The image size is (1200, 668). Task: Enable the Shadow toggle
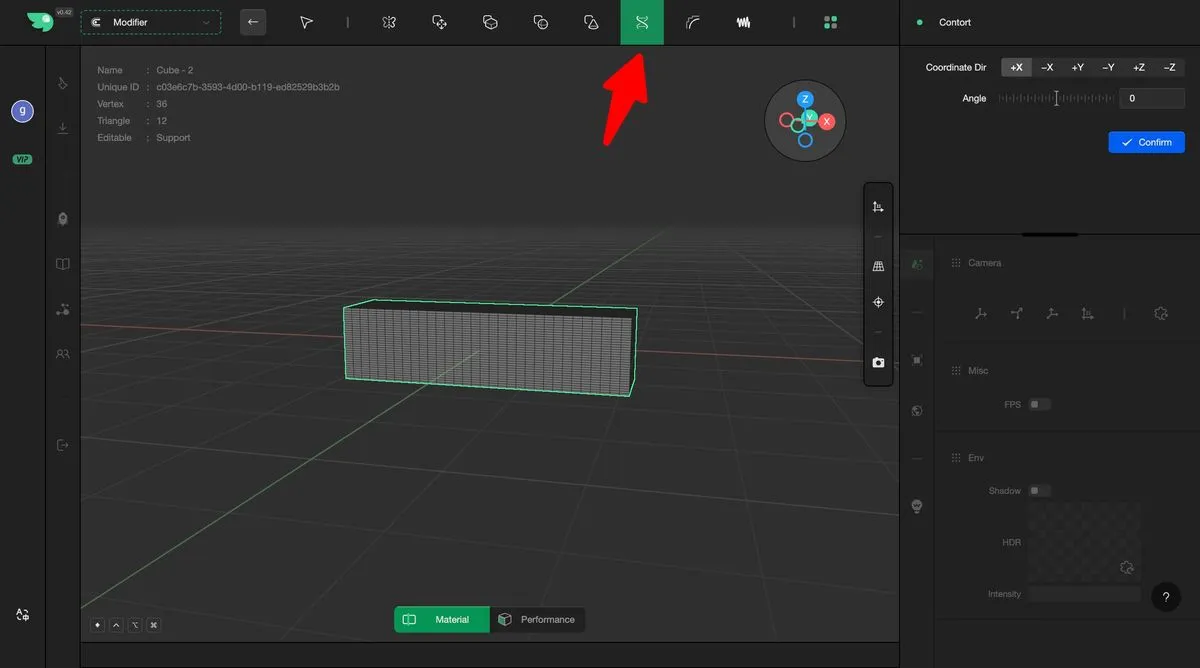pyautogui.click(x=1040, y=491)
